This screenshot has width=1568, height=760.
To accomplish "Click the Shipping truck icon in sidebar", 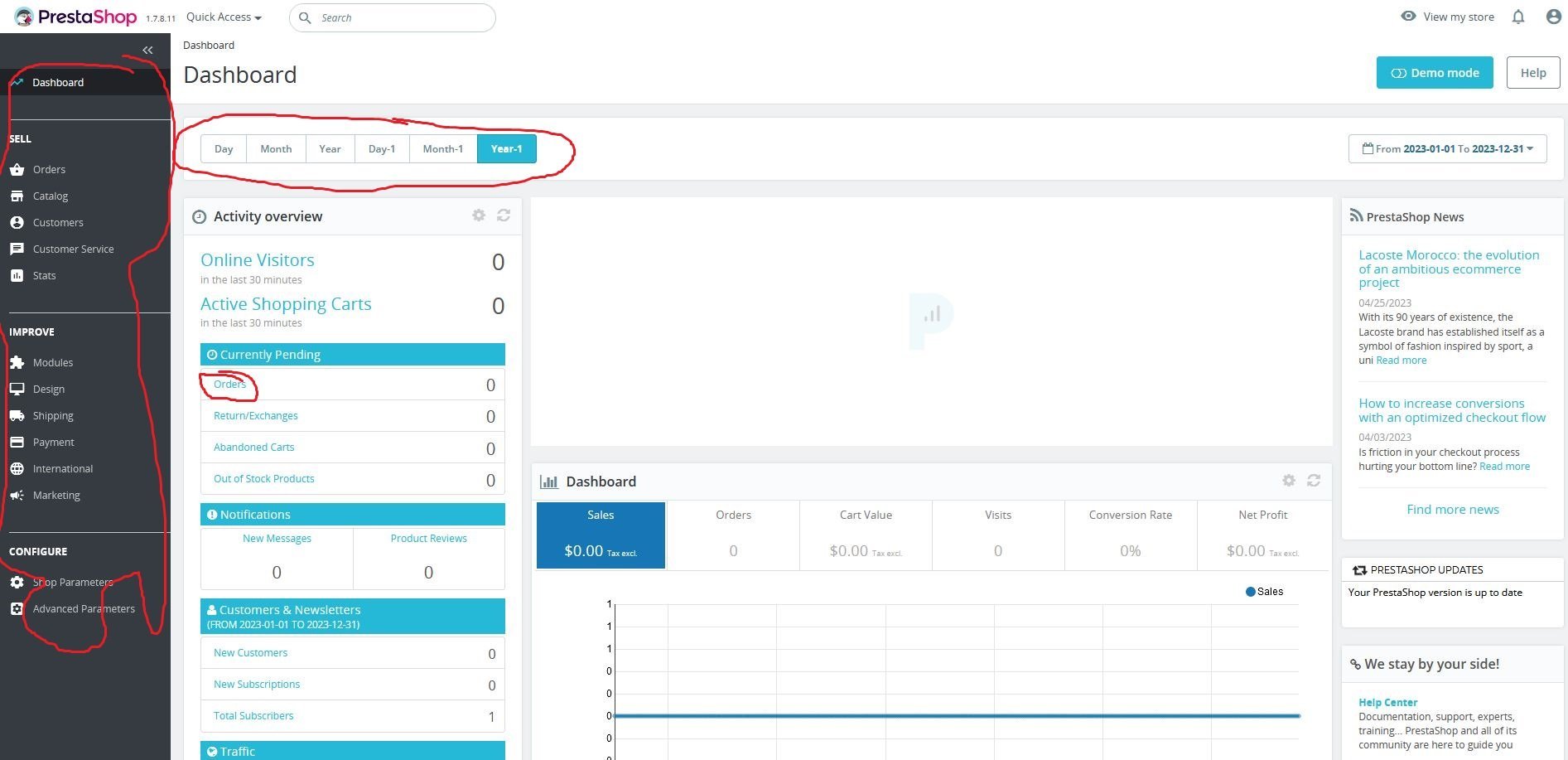I will 17,415.
